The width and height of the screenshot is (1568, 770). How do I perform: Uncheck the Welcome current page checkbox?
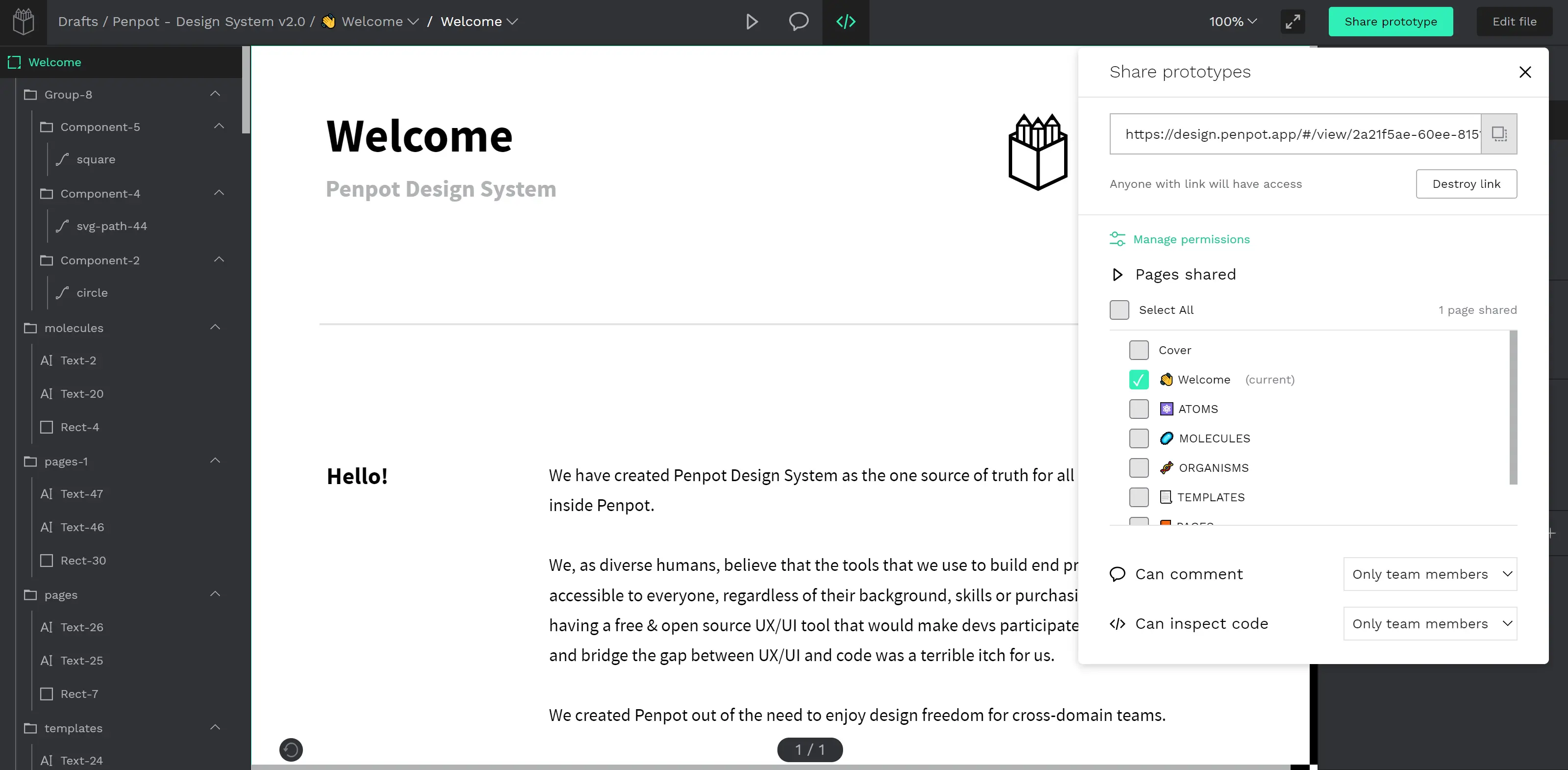(1138, 380)
